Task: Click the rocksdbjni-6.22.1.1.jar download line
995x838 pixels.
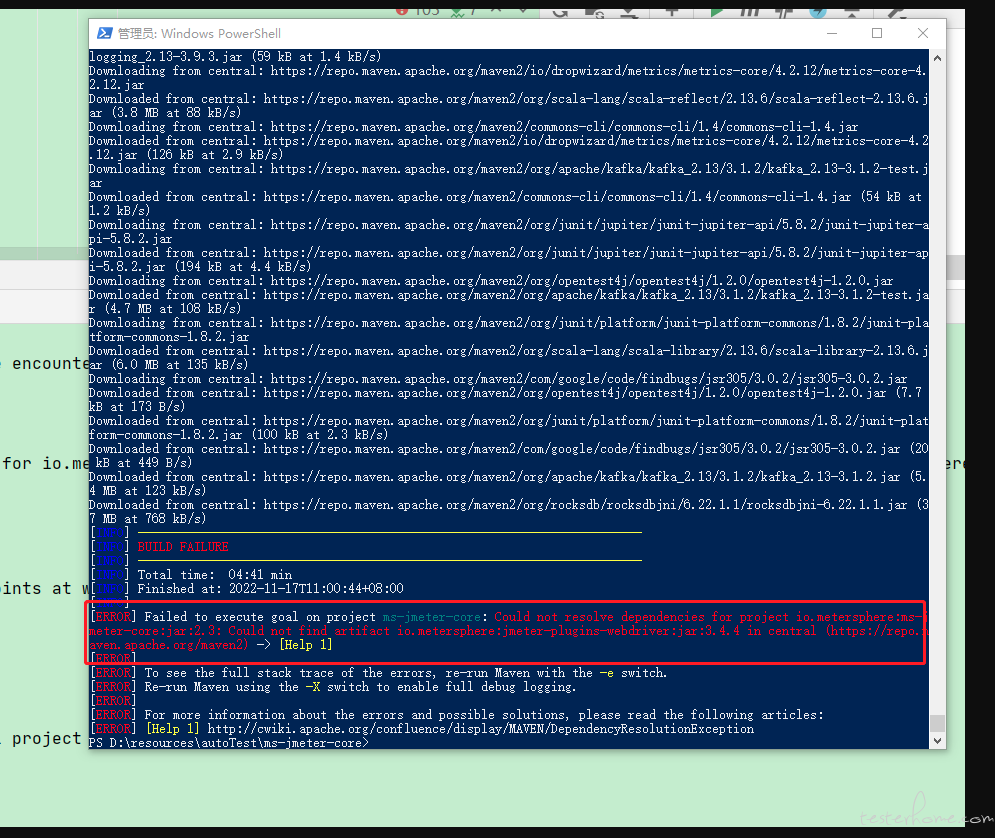Action: [508, 512]
